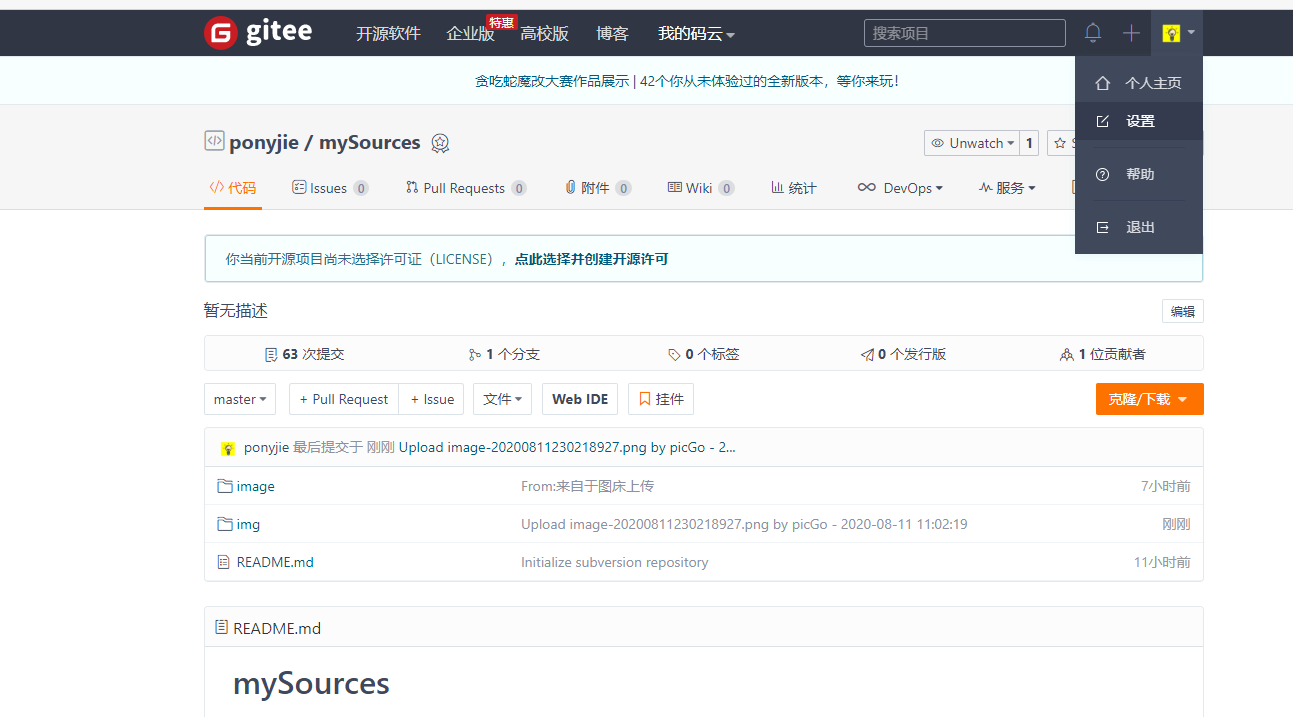The width and height of the screenshot is (1293, 717).
Task: Click the bookmark icon in 挂件
Action: tap(645, 399)
